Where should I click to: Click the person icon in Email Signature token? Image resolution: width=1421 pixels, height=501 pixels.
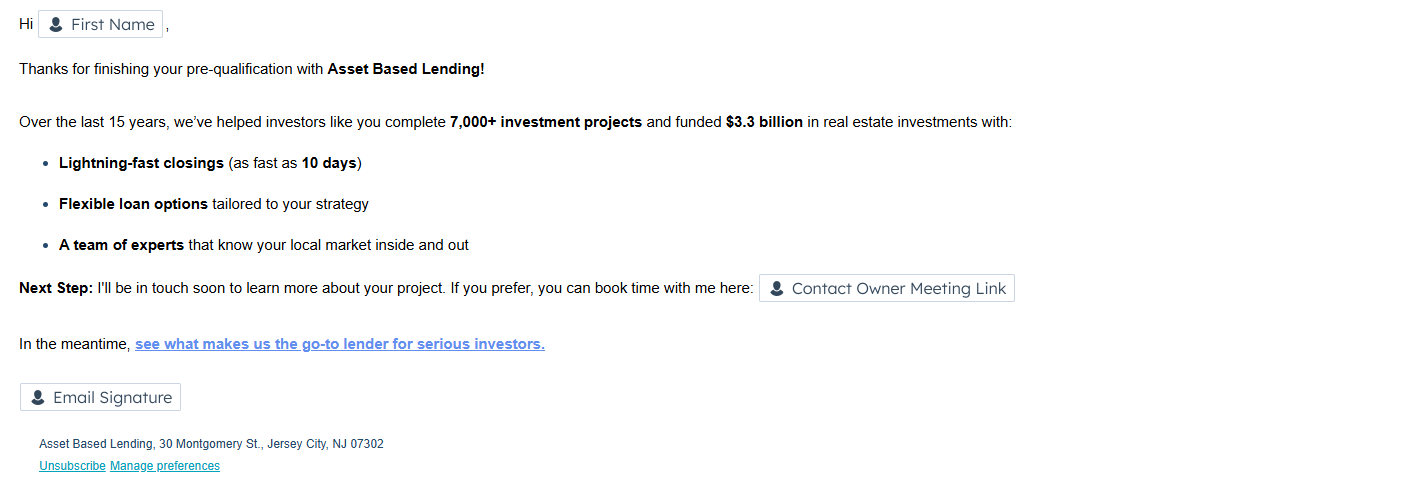pyautogui.click(x=38, y=398)
